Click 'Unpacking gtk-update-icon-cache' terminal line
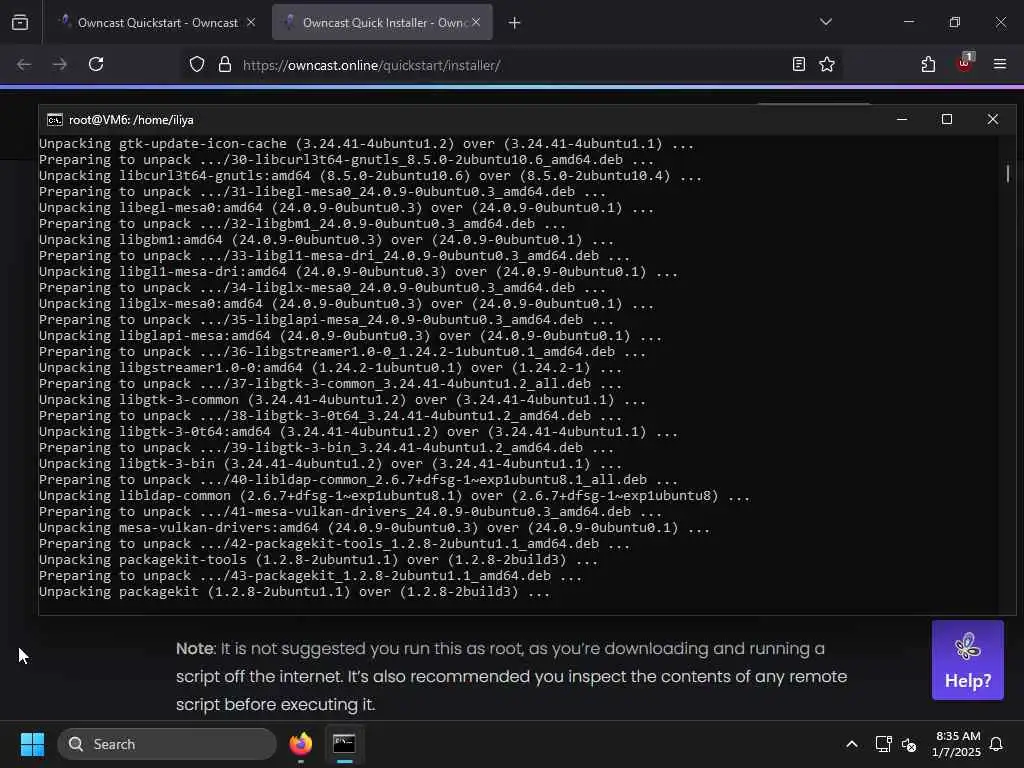Screen dimensions: 1024x768 pos(366,144)
